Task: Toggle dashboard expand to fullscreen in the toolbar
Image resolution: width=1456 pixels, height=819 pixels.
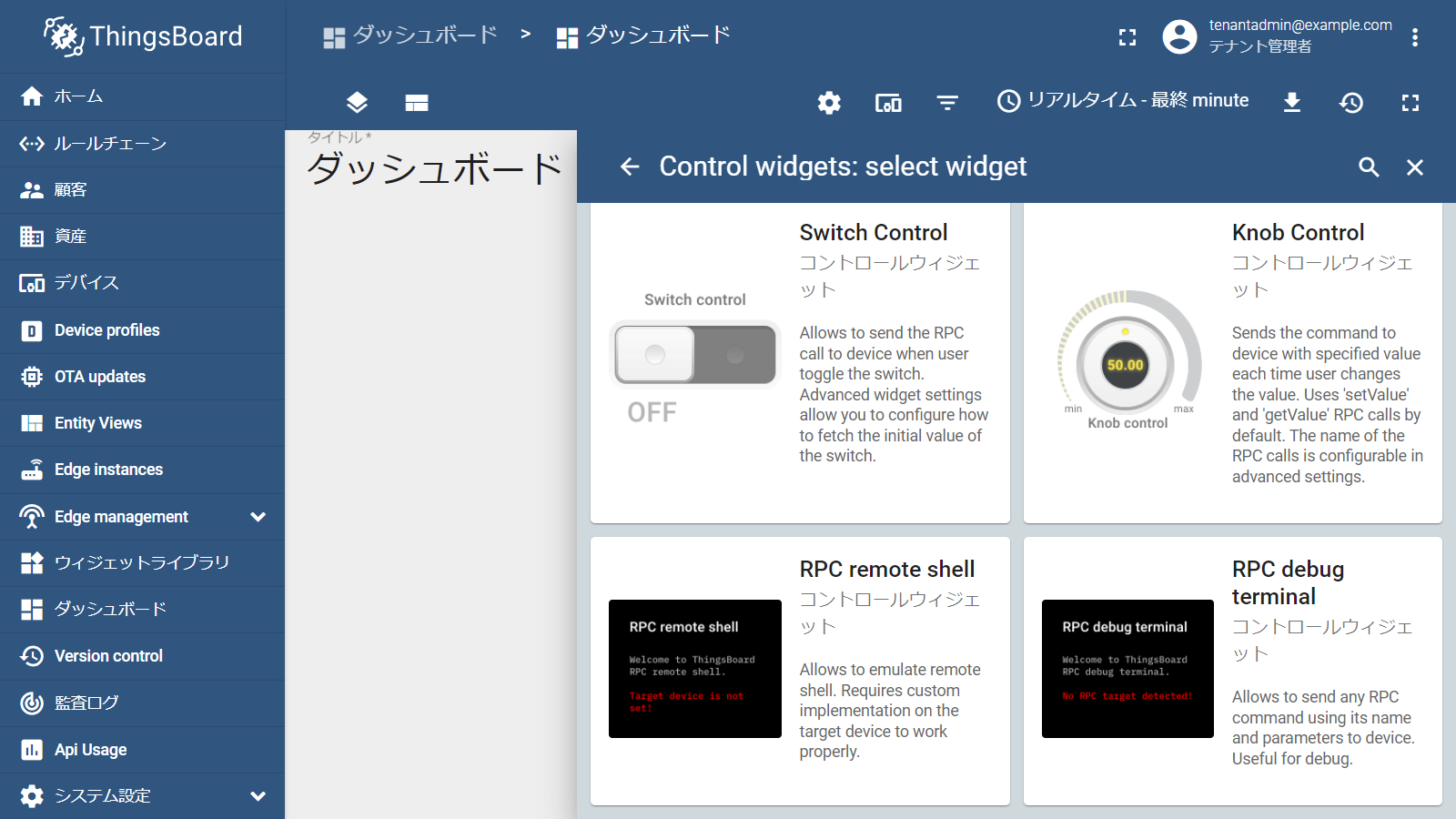Action: click(x=1410, y=103)
